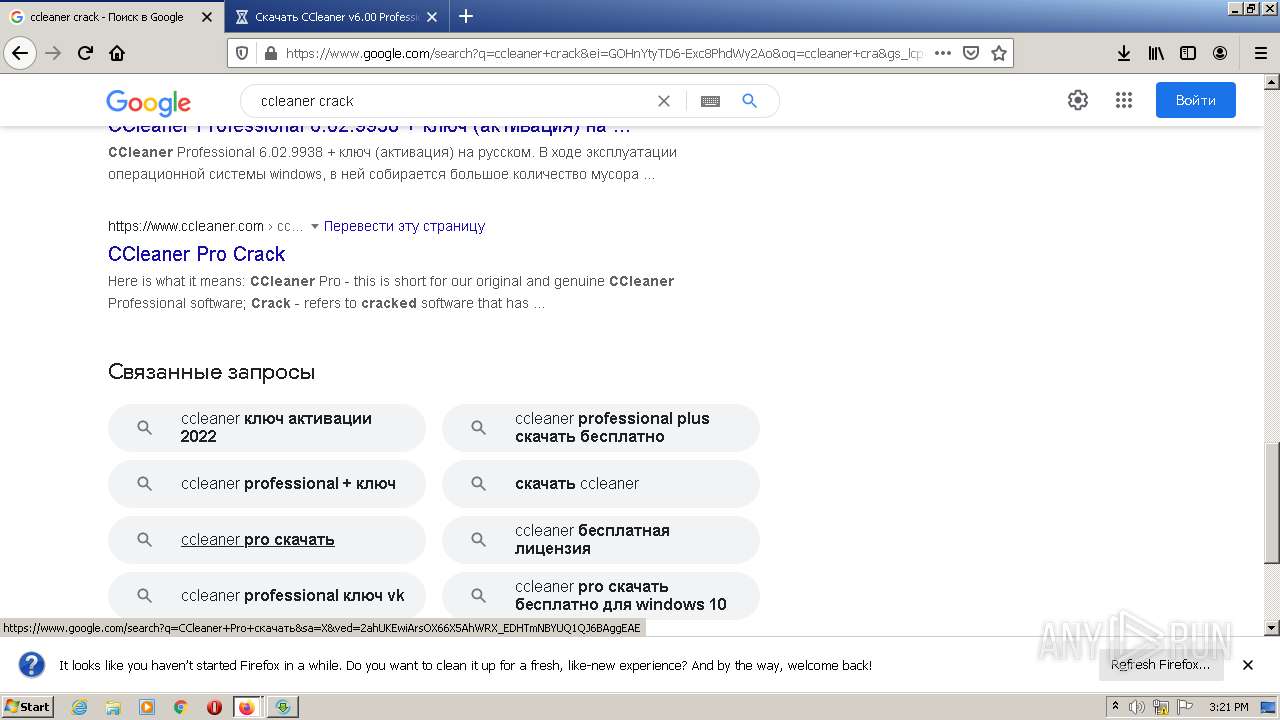This screenshot has width=1280, height=720.
Task: Launch Windows Media Player from taskbar
Action: click(x=147, y=707)
